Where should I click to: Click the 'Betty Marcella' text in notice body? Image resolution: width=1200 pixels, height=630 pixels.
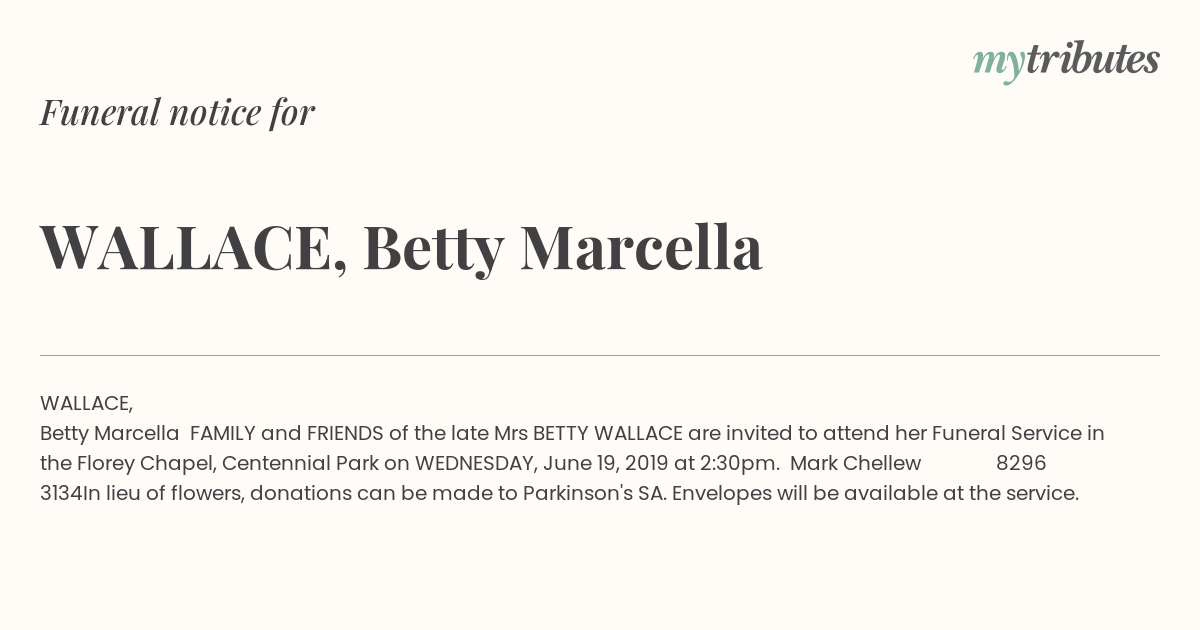point(109,434)
